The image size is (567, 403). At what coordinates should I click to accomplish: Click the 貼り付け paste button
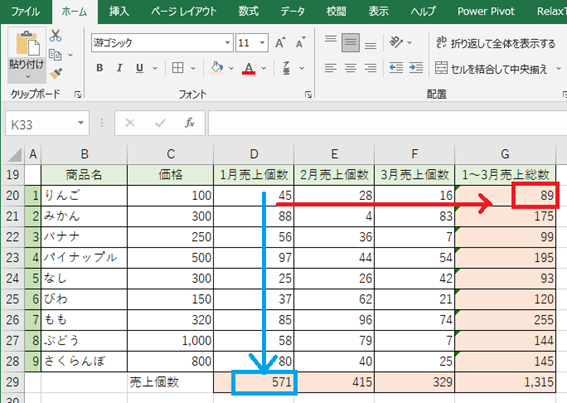click(x=26, y=54)
